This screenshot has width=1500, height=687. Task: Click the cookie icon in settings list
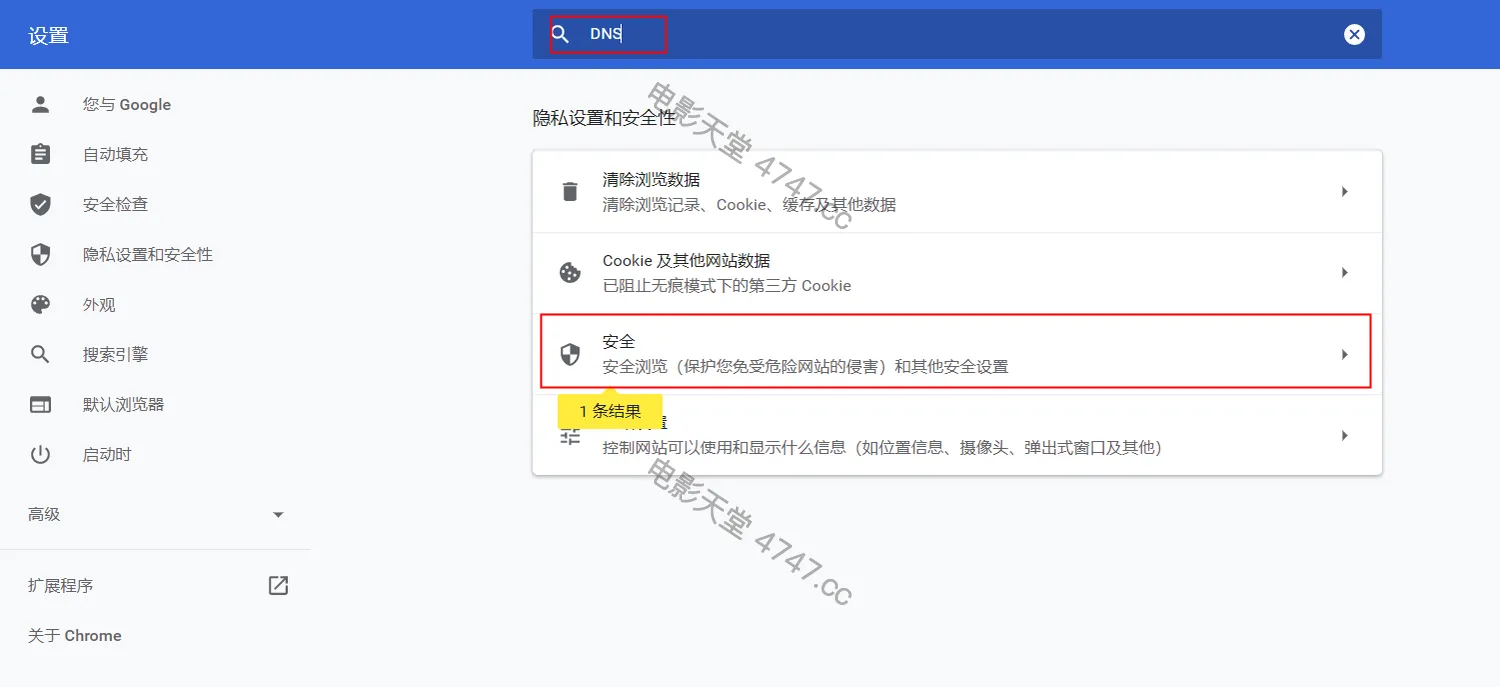(x=570, y=273)
